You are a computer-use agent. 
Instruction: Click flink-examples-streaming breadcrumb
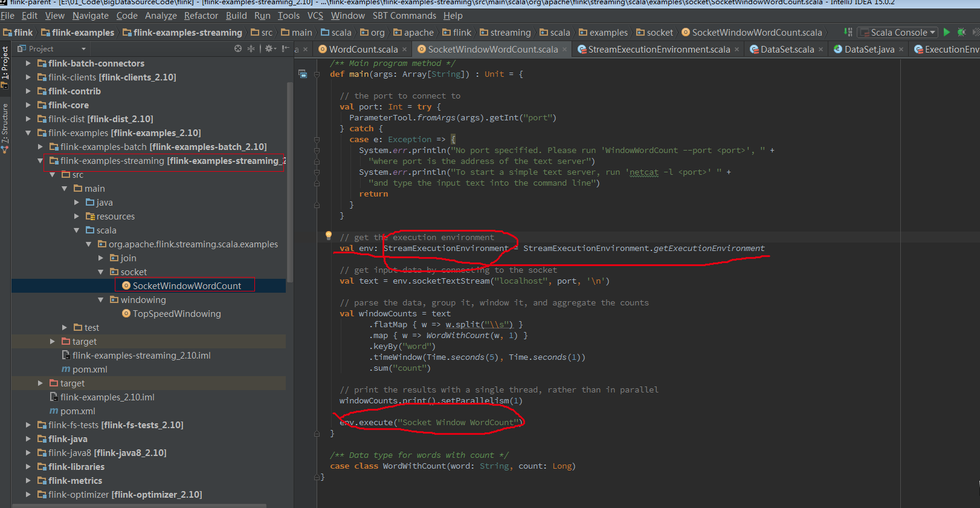[182, 32]
